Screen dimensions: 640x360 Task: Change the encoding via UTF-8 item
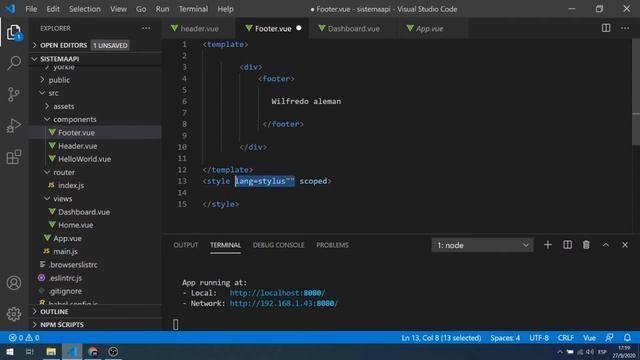539,338
